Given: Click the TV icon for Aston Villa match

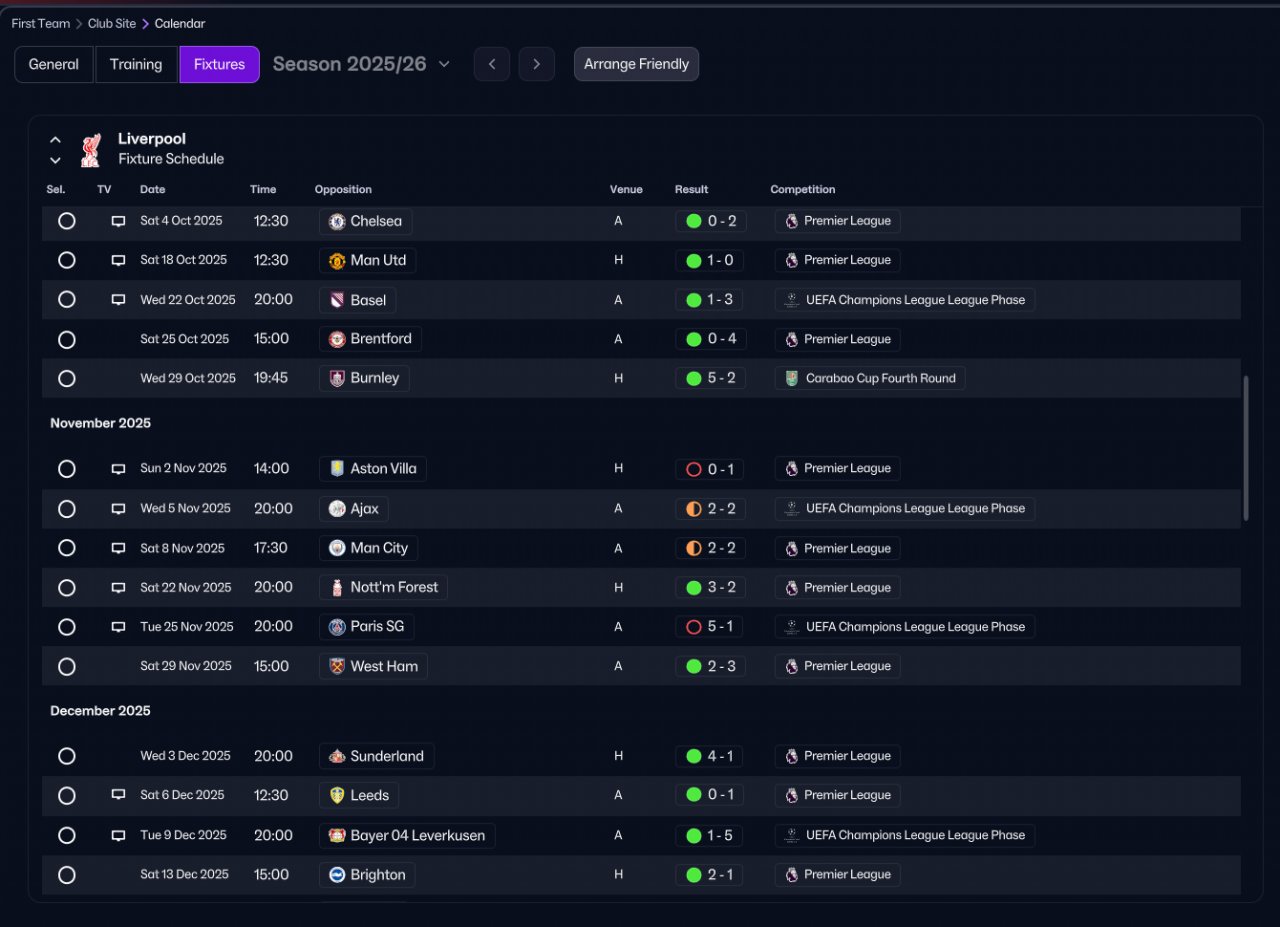Looking at the screenshot, I should (x=118, y=469).
